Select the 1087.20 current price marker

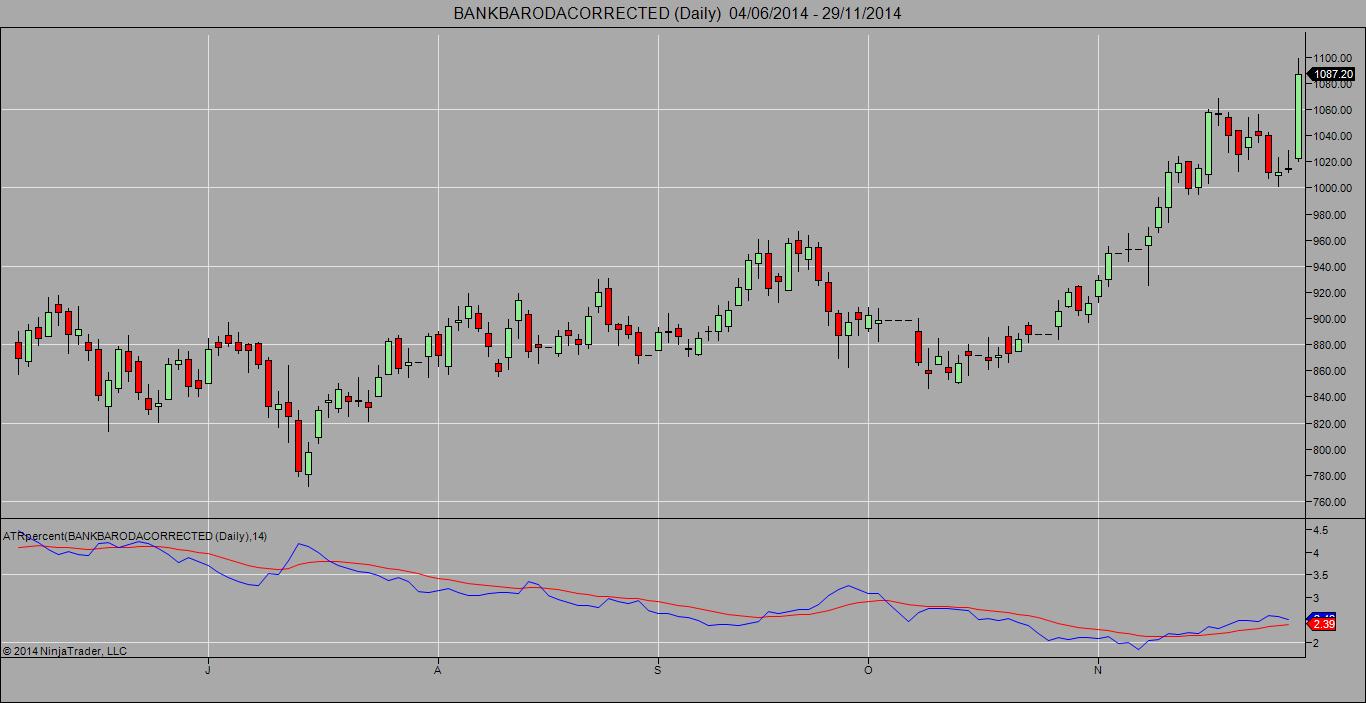click(x=1332, y=74)
